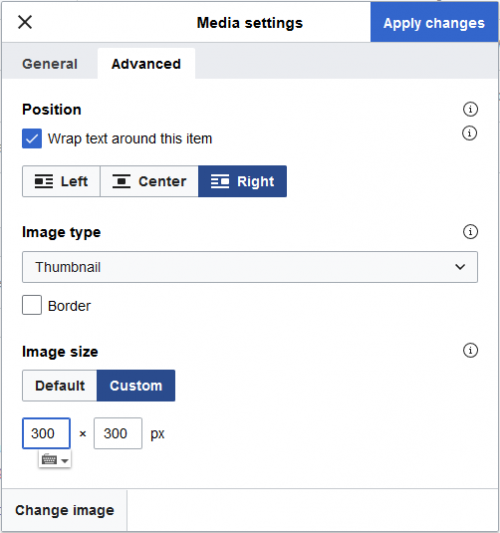Open the Image type info icon

470,232
